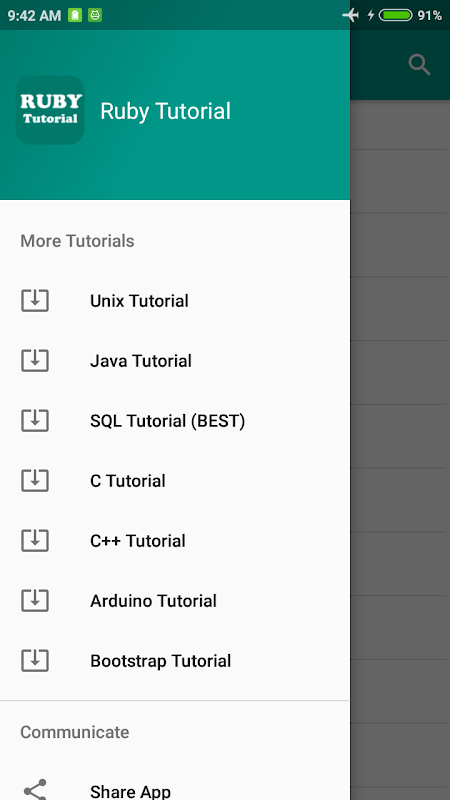Tap download icon beside Arduino Tutorial
Screen dimensions: 450x800
click(35, 601)
